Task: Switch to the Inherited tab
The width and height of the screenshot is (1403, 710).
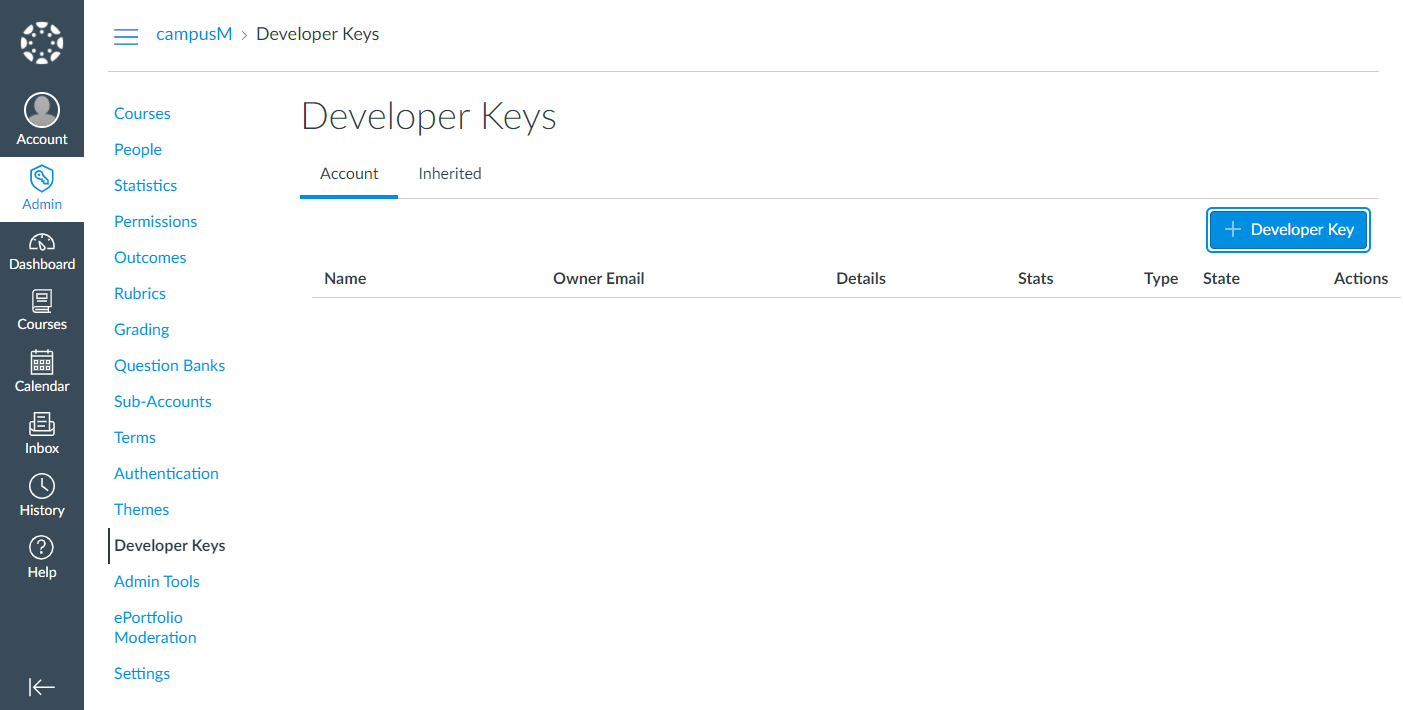Action: 450,174
